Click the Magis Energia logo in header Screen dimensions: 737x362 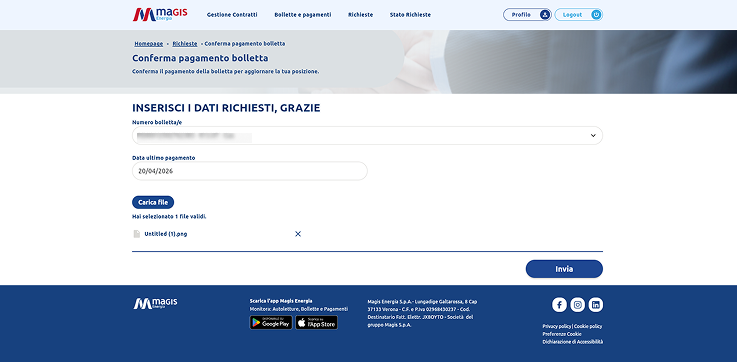[x=160, y=15]
